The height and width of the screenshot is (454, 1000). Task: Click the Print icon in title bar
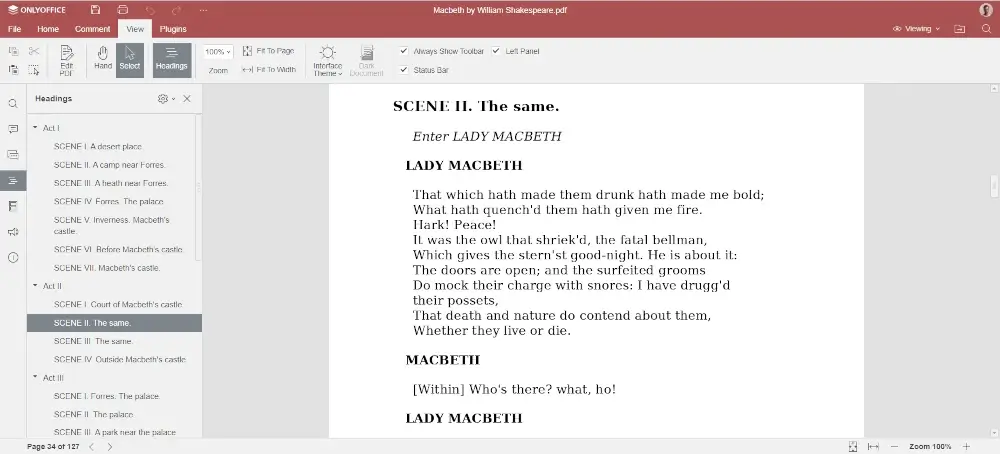tap(122, 9)
